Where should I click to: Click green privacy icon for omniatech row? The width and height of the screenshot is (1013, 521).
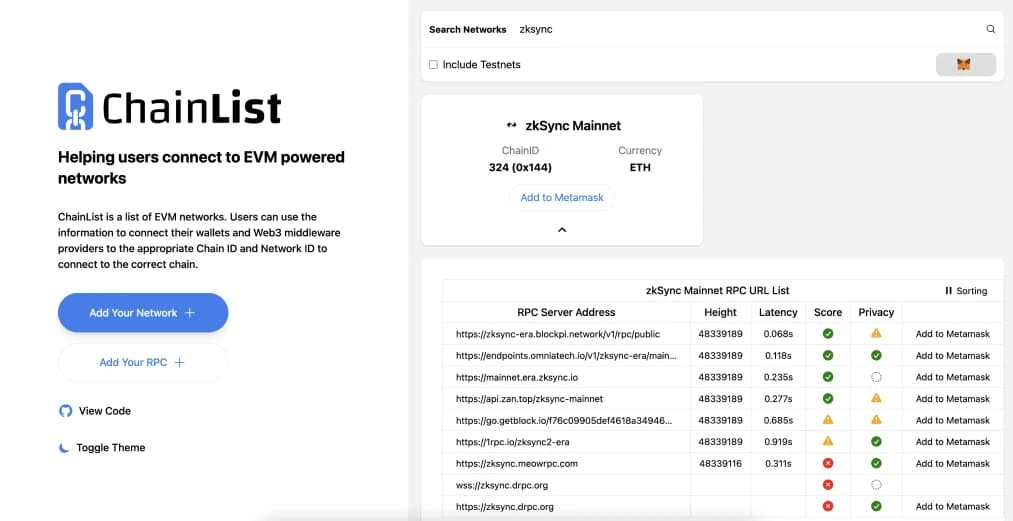click(x=876, y=356)
